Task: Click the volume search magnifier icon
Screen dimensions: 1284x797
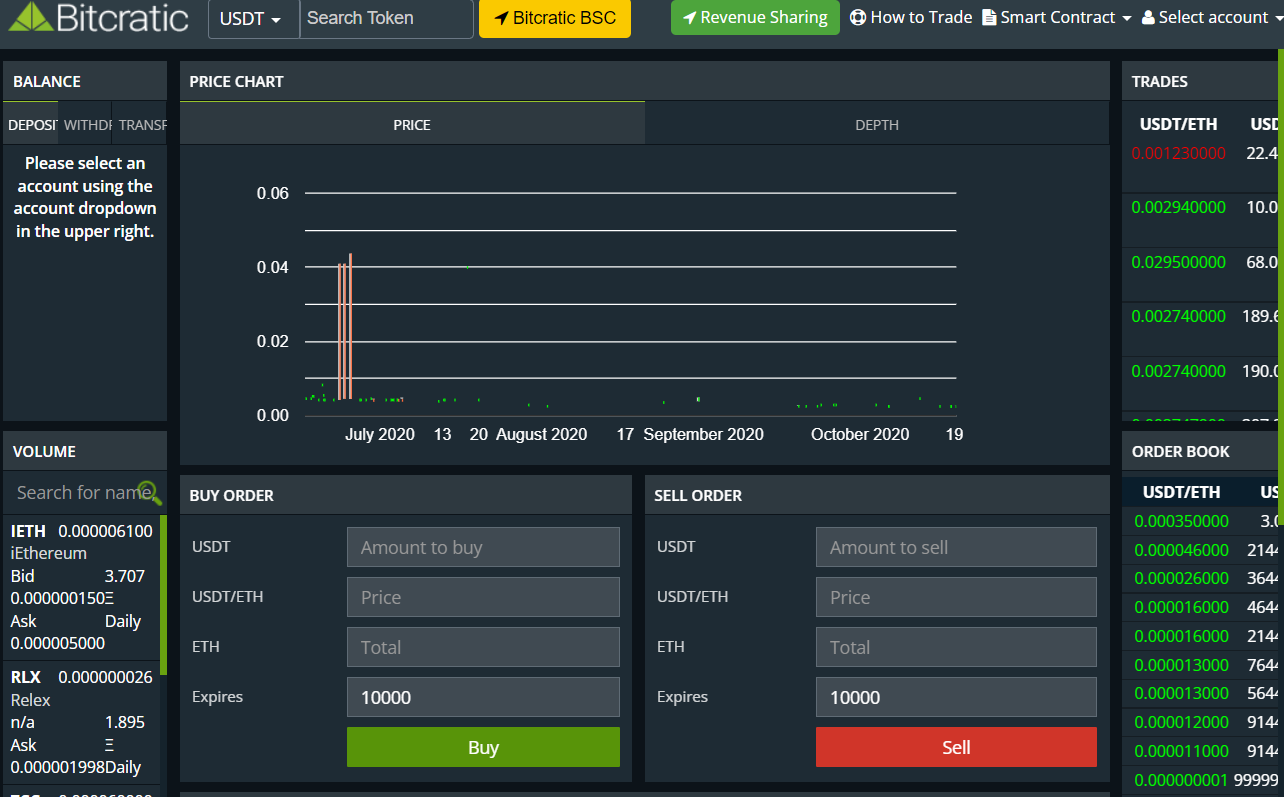Action: [149, 492]
